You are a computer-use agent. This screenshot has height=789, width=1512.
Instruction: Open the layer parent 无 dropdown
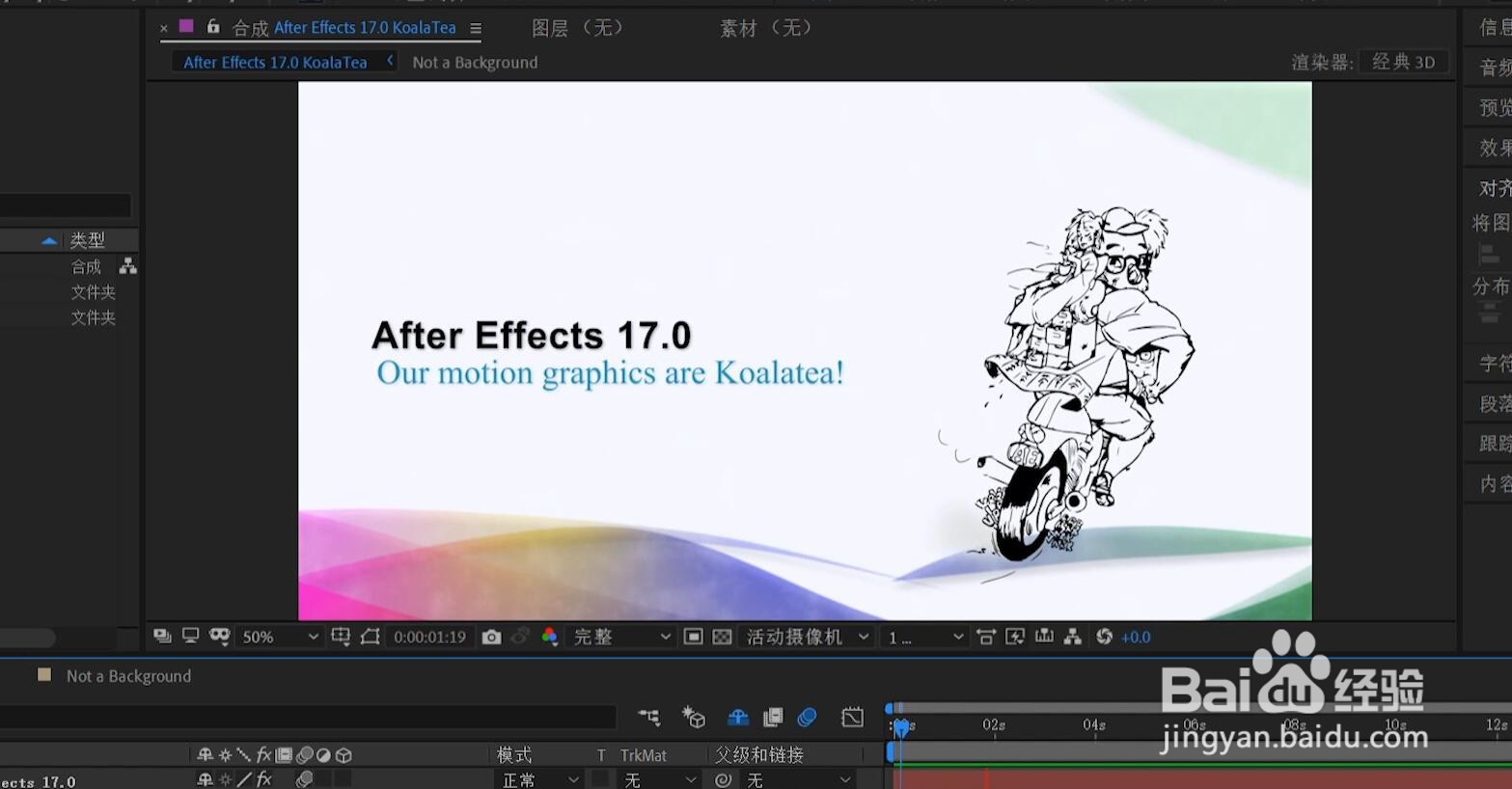click(x=798, y=779)
